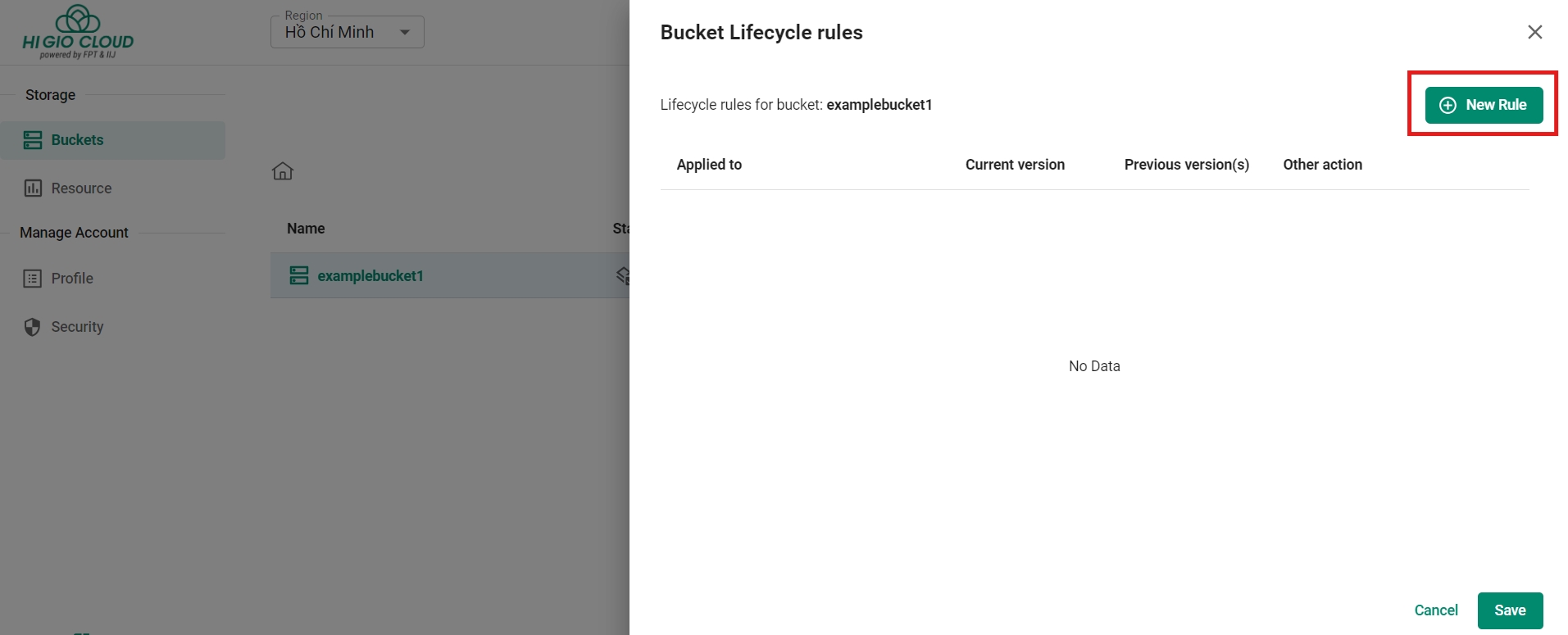Click the Profile list icon

pyautogui.click(x=33, y=279)
